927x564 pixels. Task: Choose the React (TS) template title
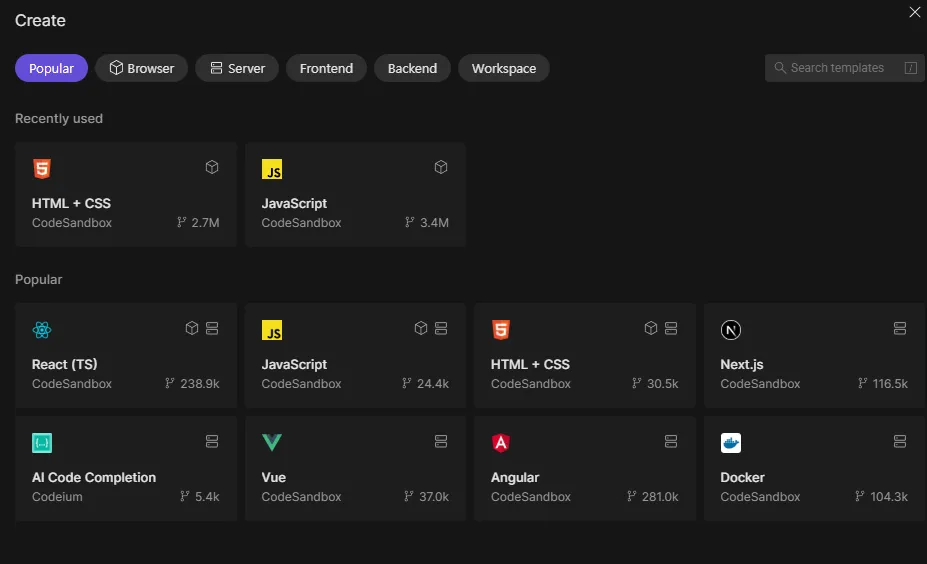64,364
